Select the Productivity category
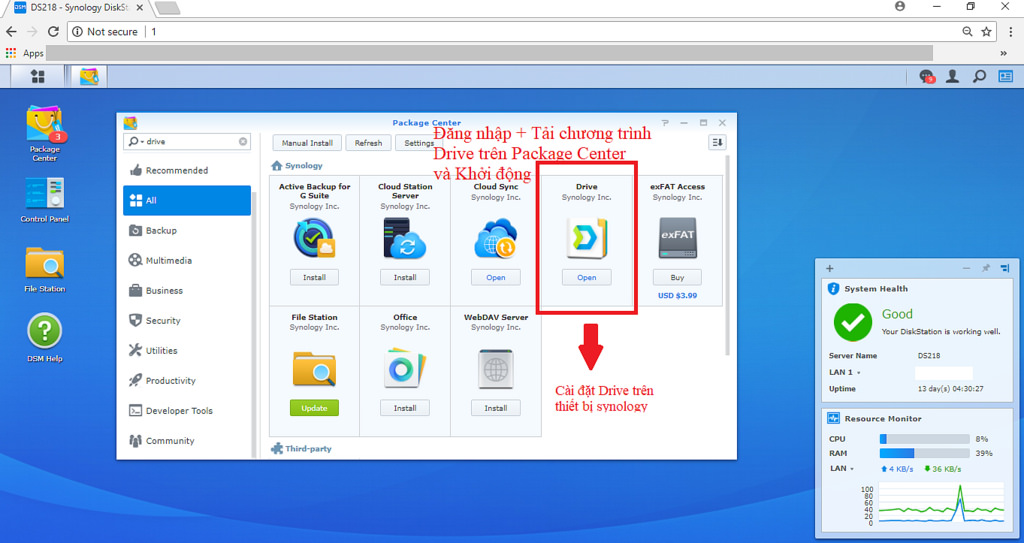Viewport: 1024px width, 543px height. click(187, 380)
